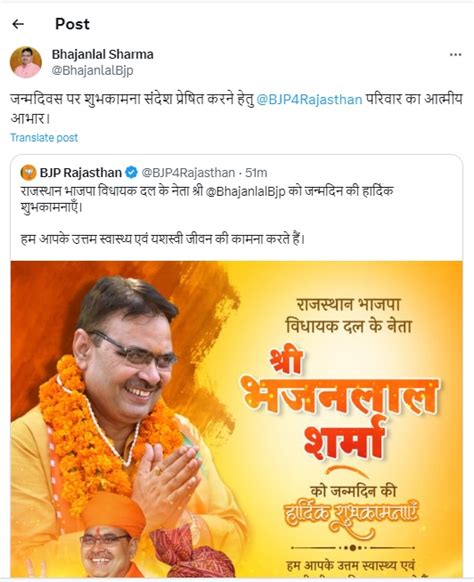Click the @BhajanlalBjp handle under the name

click(92, 71)
